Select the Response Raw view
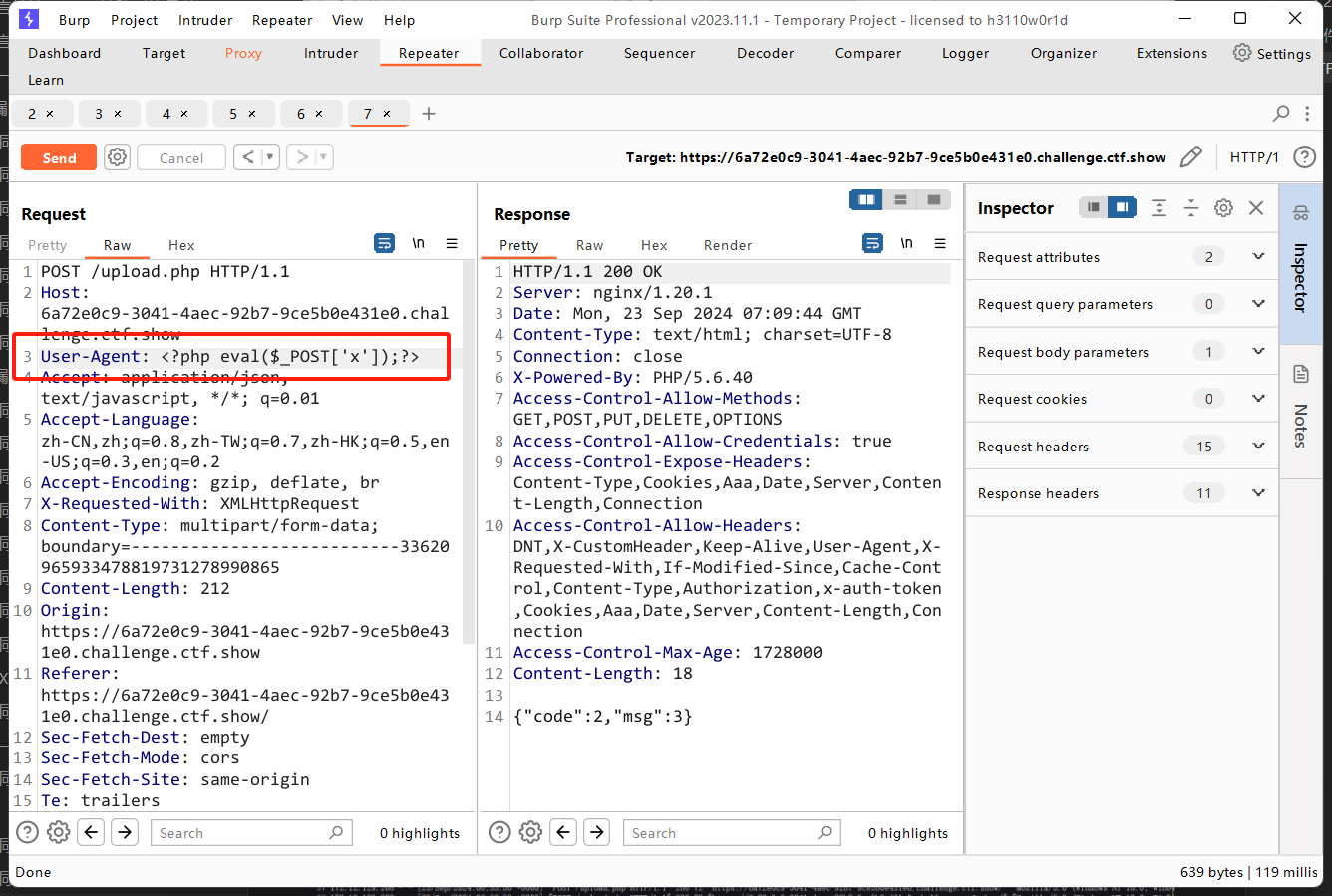 coord(589,245)
